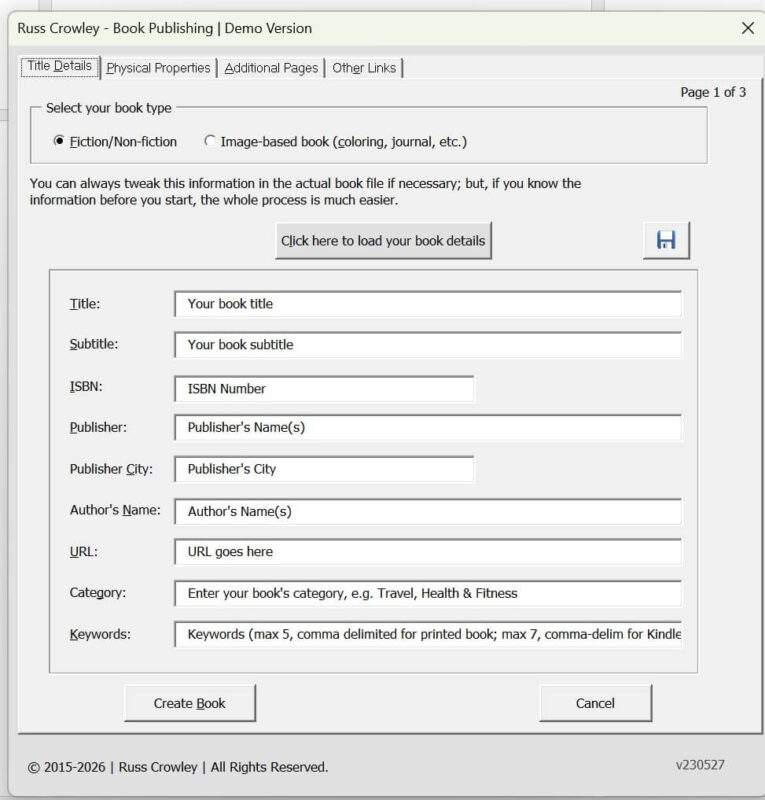765x800 pixels.
Task: Select the Fiction/Non-fiction radio button
Action: [x=59, y=142]
